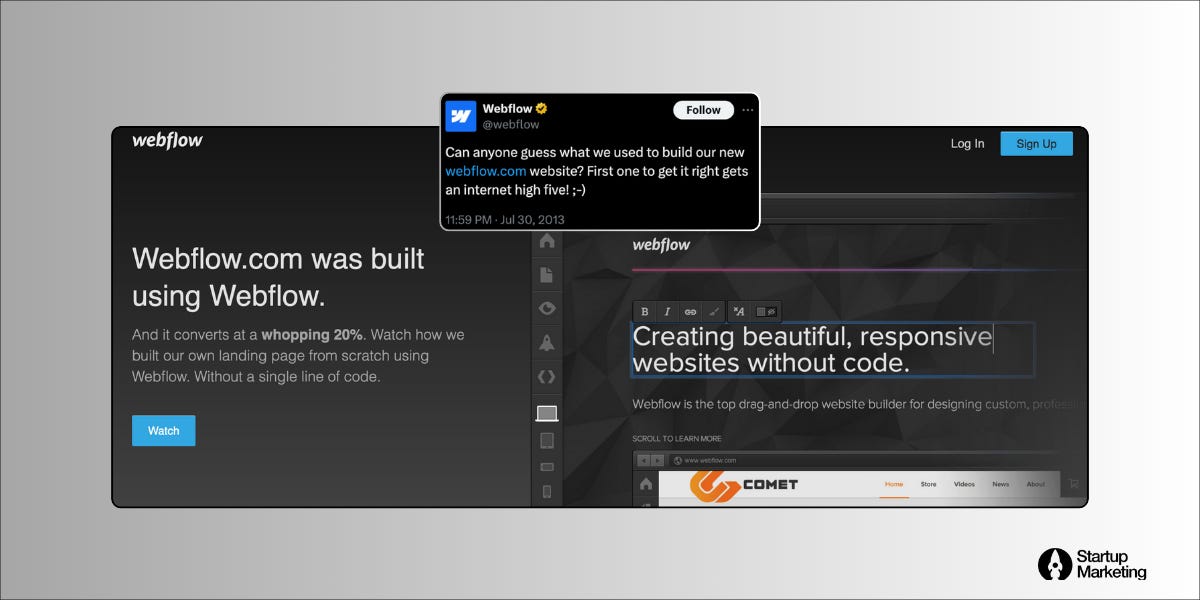Open the code brackets icon in sidebar
Image resolution: width=1200 pixels, height=600 pixels.
pos(546,377)
